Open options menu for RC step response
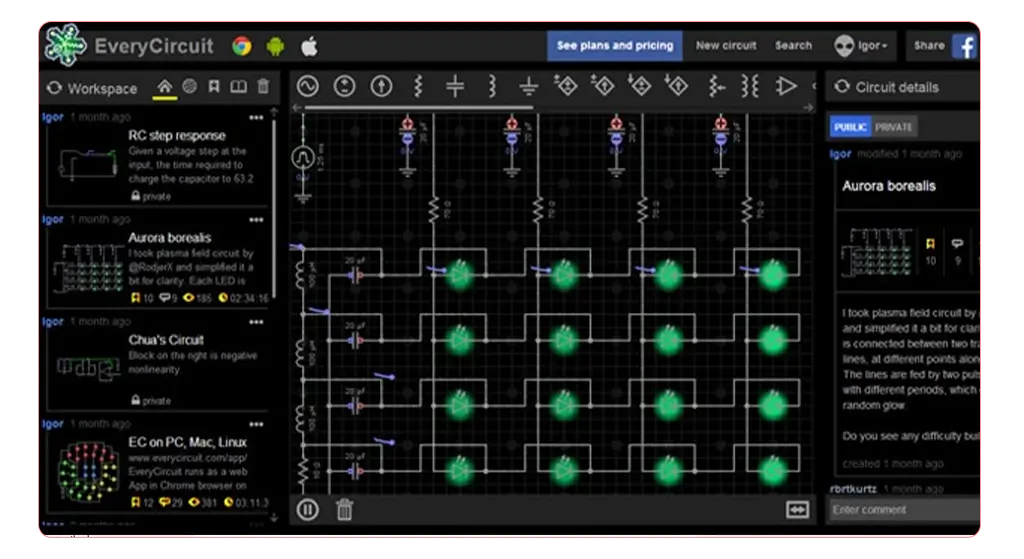Image resolution: width=1024 pixels, height=559 pixels. click(x=256, y=118)
